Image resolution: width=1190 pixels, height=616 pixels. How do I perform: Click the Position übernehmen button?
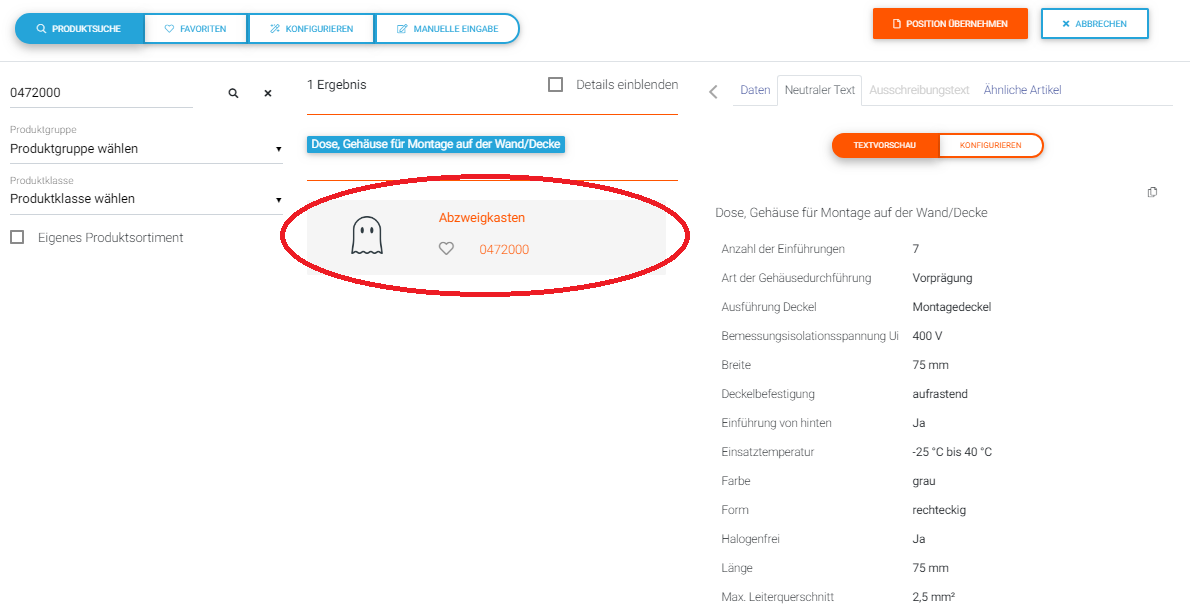[949, 24]
